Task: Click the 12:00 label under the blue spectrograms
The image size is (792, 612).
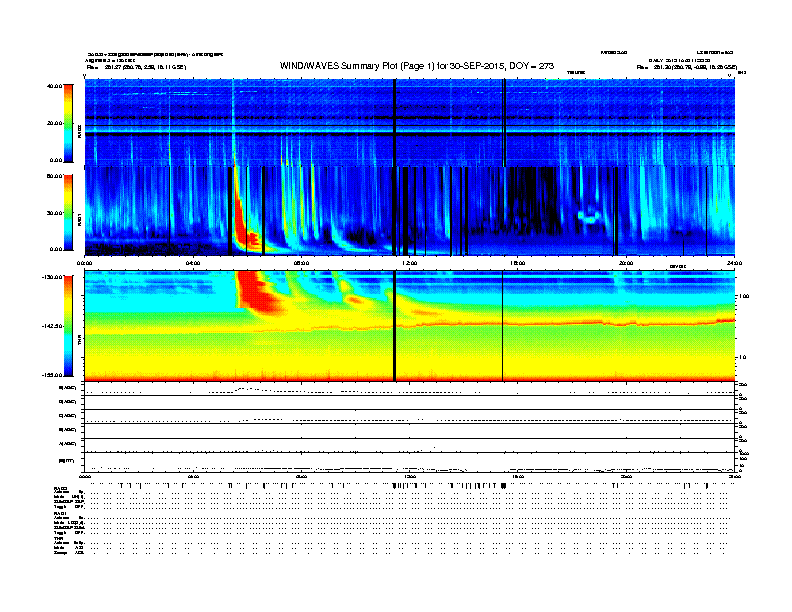Action: 410,263
